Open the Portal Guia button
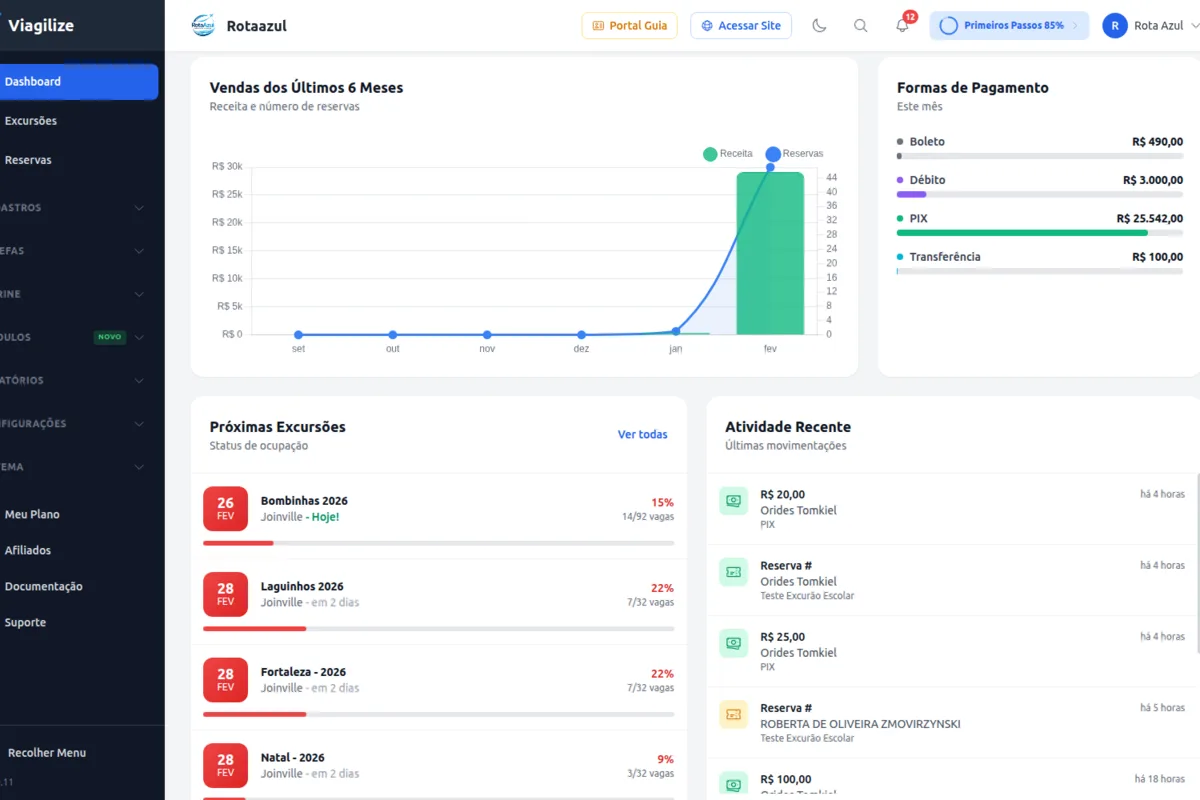The width and height of the screenshot is (1200, 800). pos(630,26)
